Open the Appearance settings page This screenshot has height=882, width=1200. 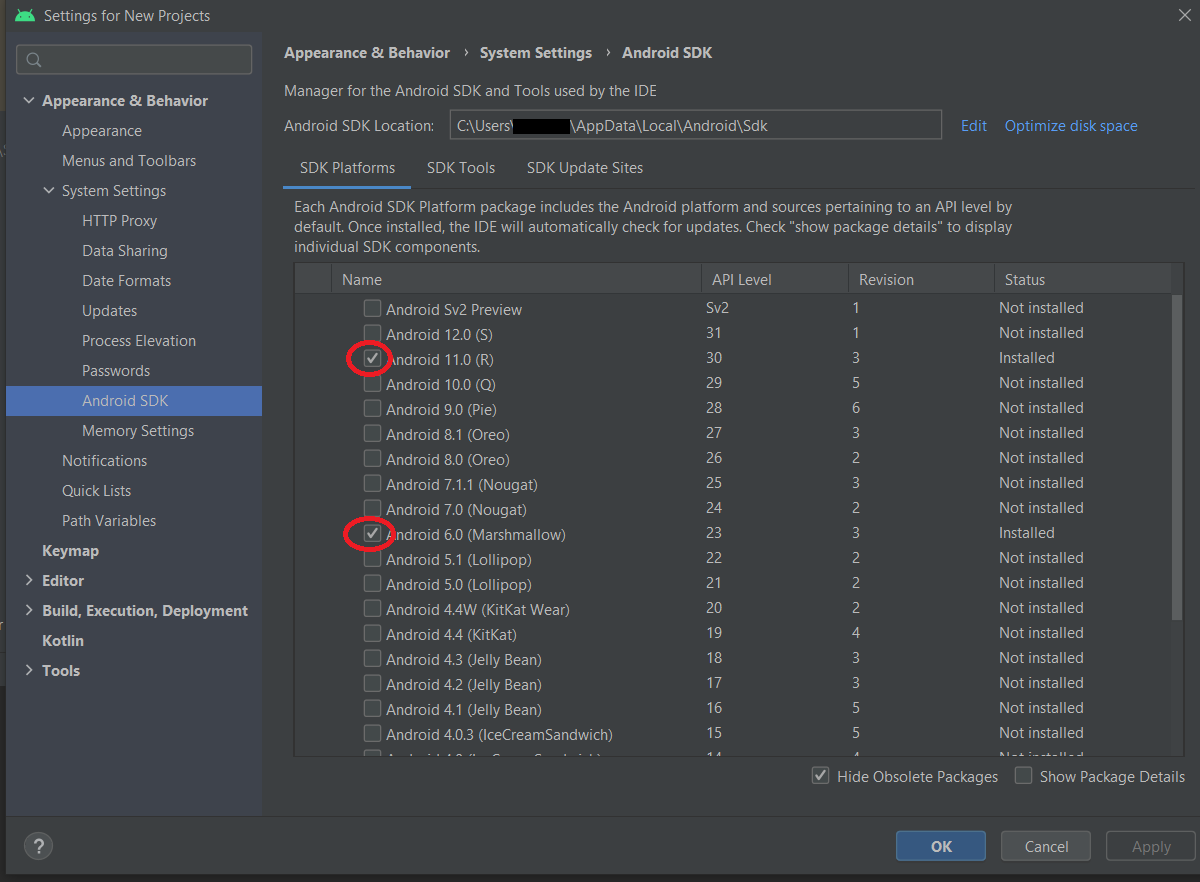(102, 131)
